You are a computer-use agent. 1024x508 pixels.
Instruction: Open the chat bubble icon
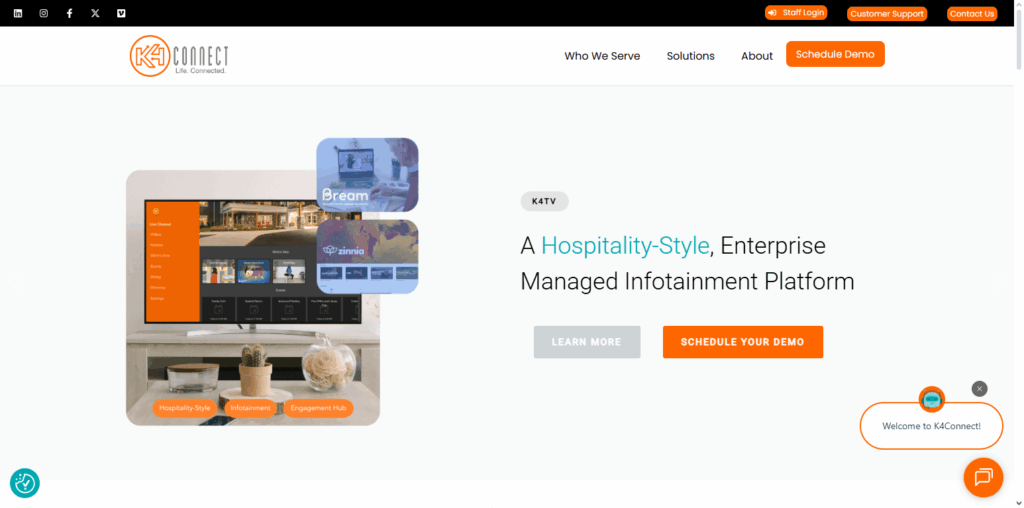(x=983, y=477)
